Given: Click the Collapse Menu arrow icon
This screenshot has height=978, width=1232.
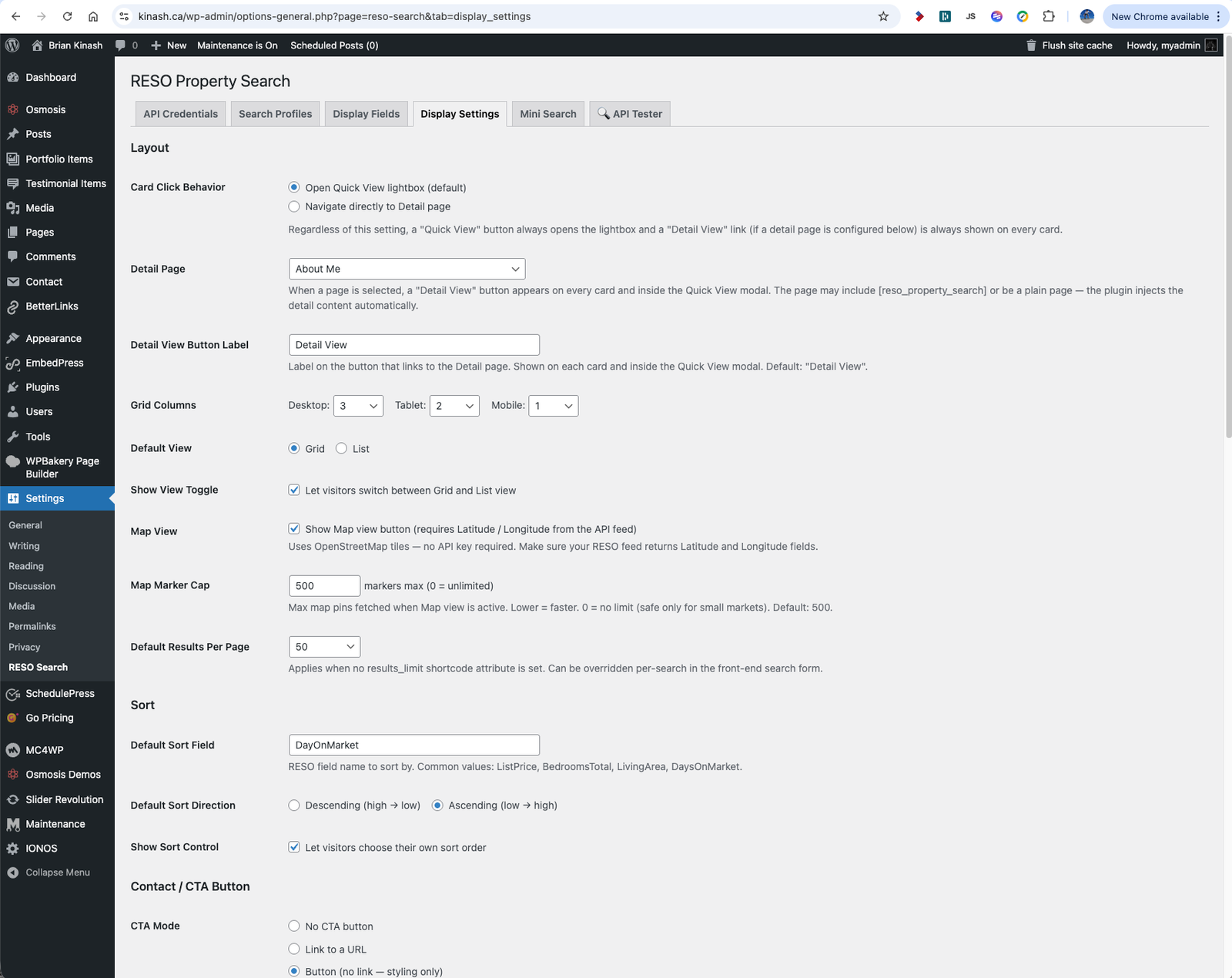Looking at the screenshot, I should tap(13, 872).
